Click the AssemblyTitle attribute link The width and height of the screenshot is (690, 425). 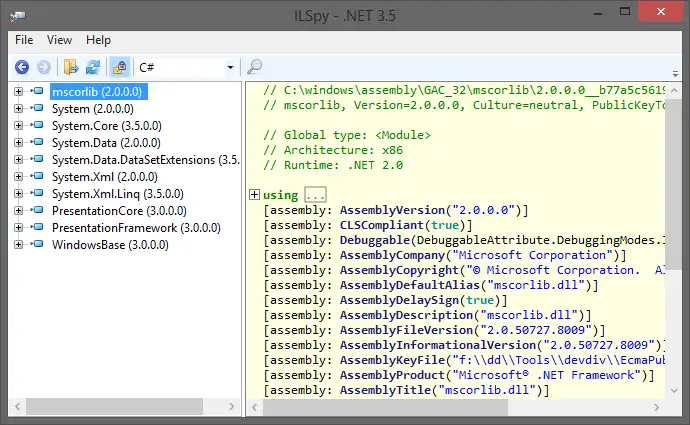pyautogui.click(x=385, y=390)
